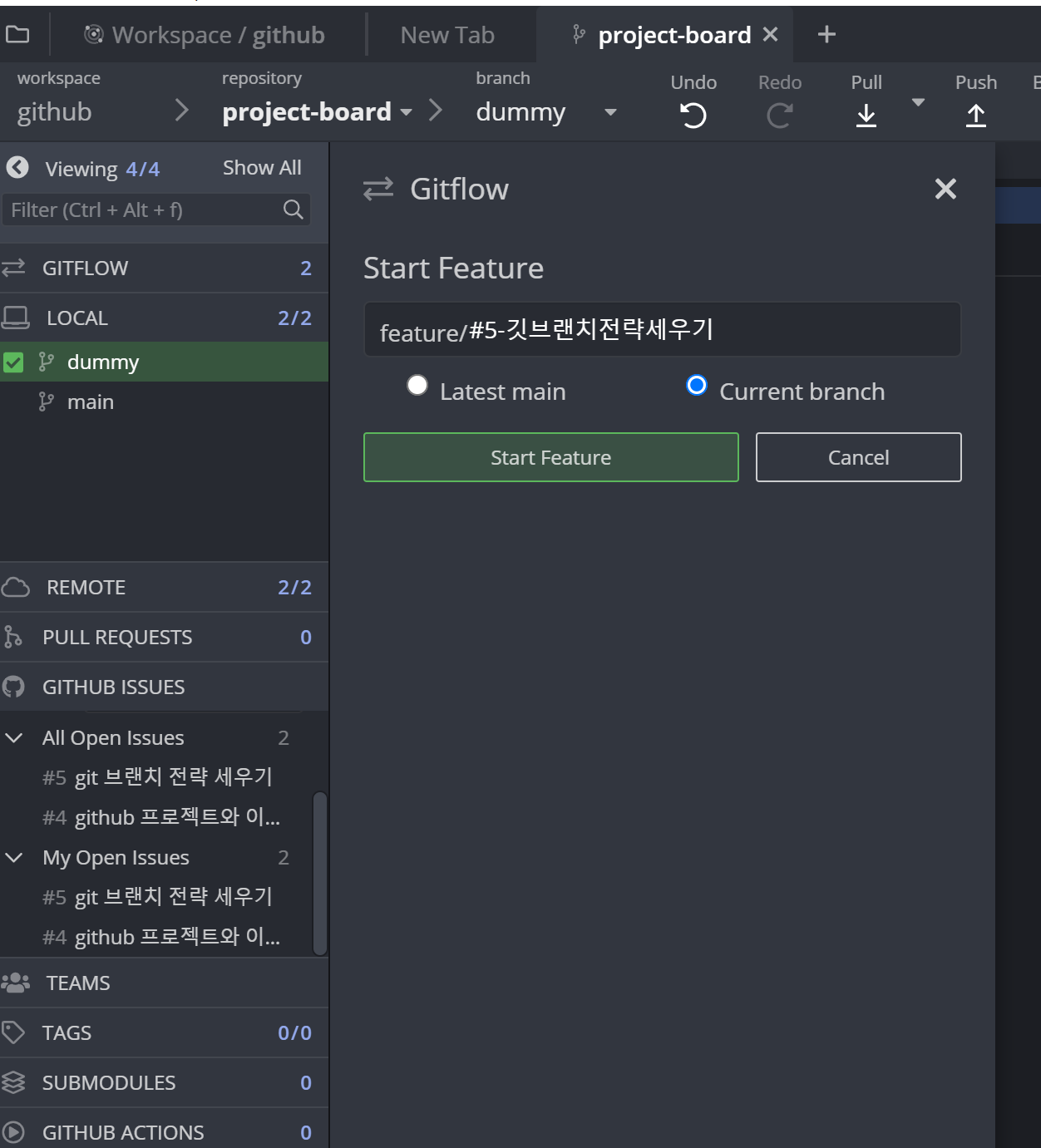
Task: Click the github workspace breadcrumb
Action: 54,111
